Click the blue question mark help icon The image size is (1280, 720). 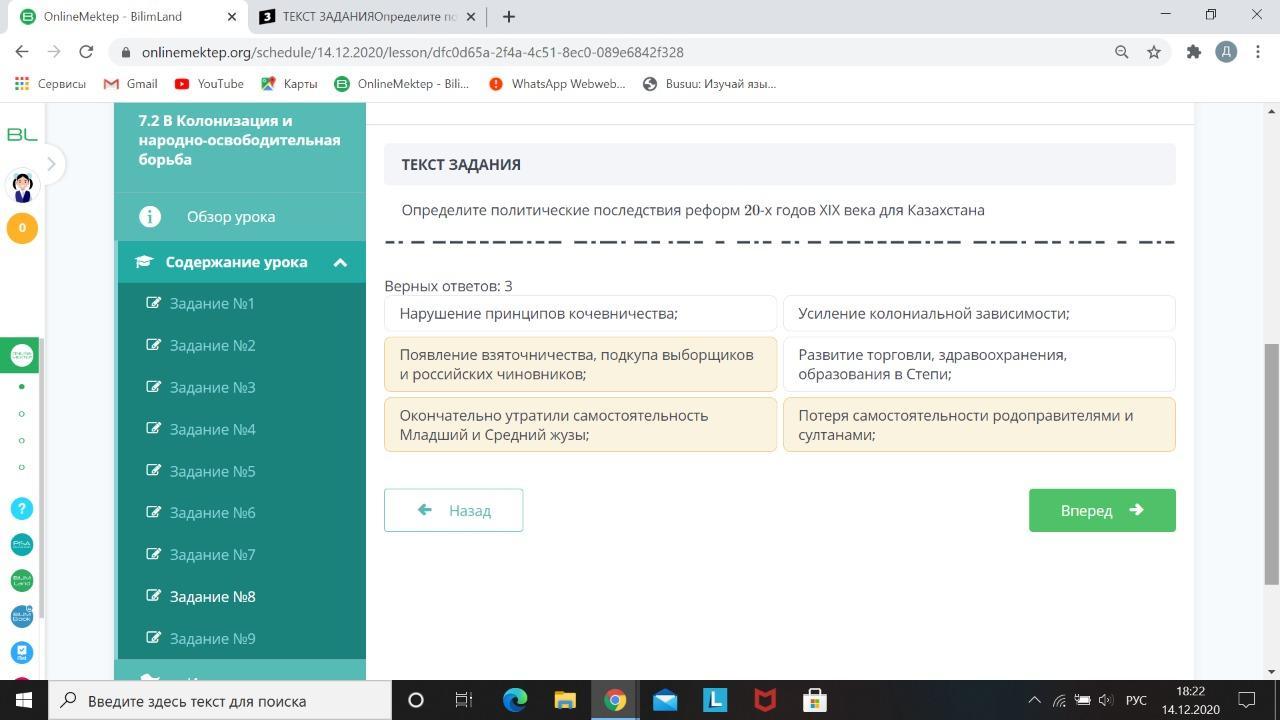coord(22,508)
